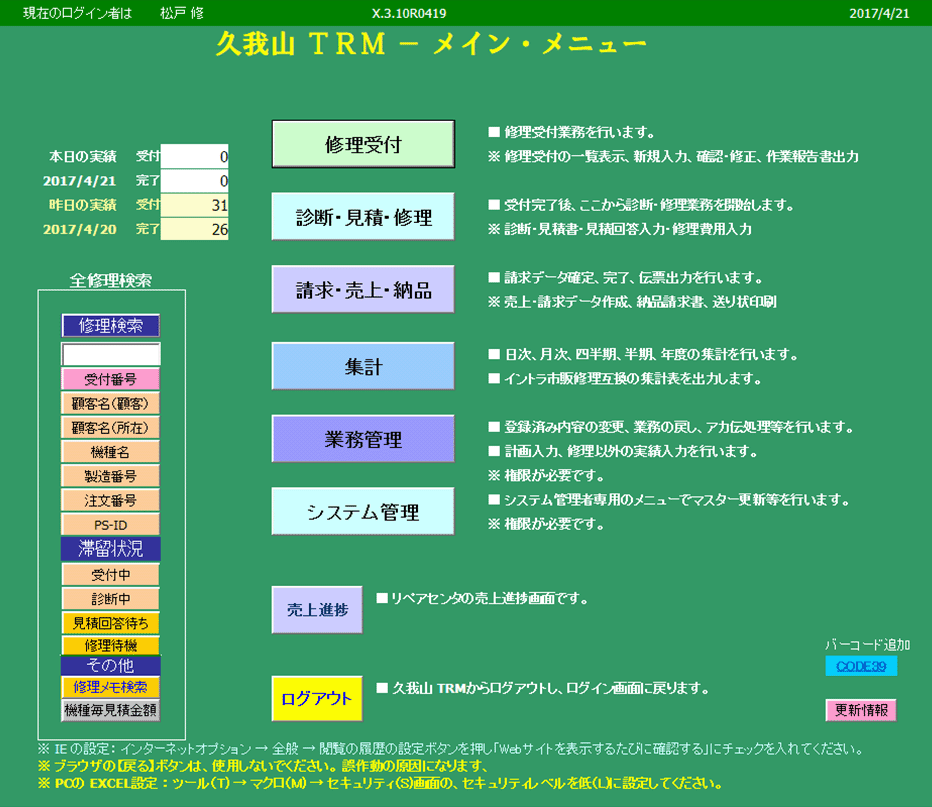Search by 機種名

(x=111, y=452)
